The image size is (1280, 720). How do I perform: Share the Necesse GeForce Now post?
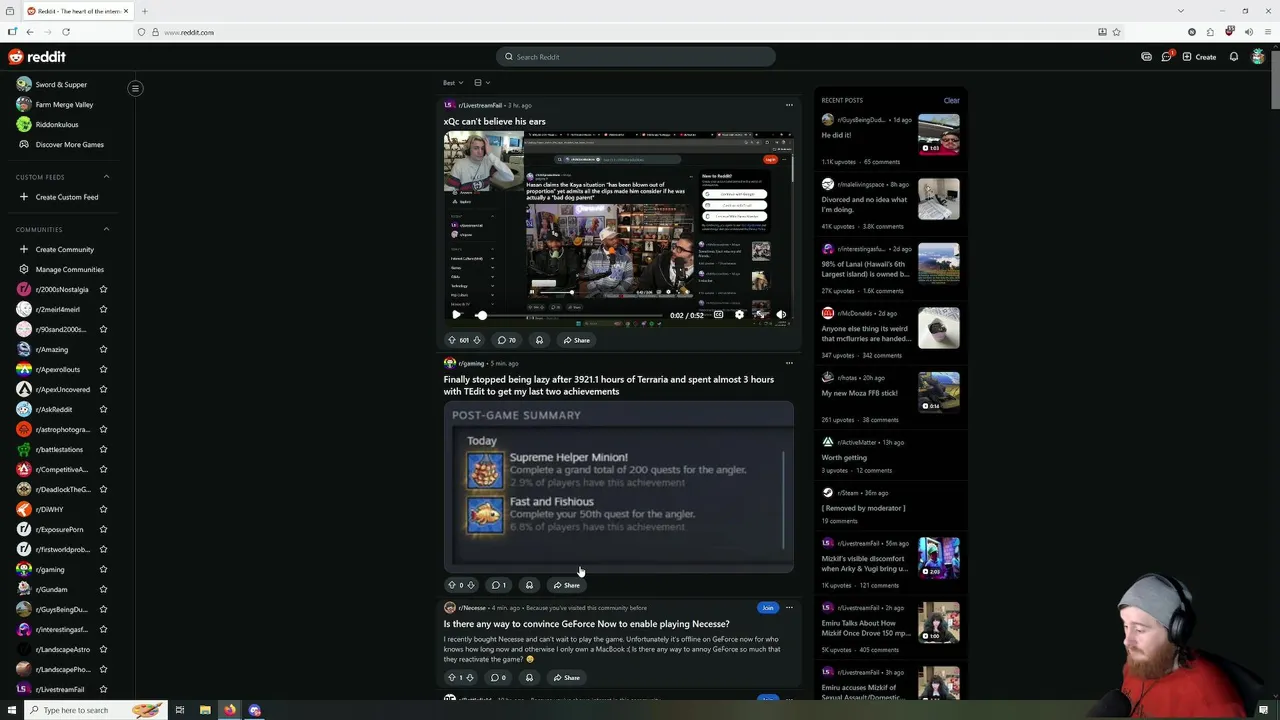coord(566,677)
